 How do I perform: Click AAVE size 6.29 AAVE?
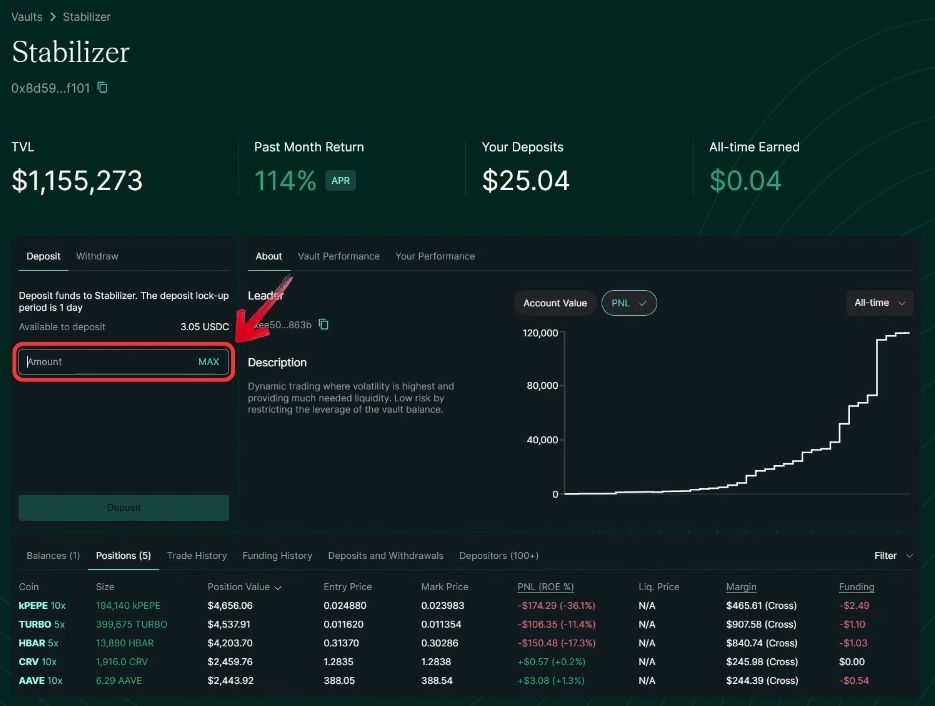tap(119, 680)
